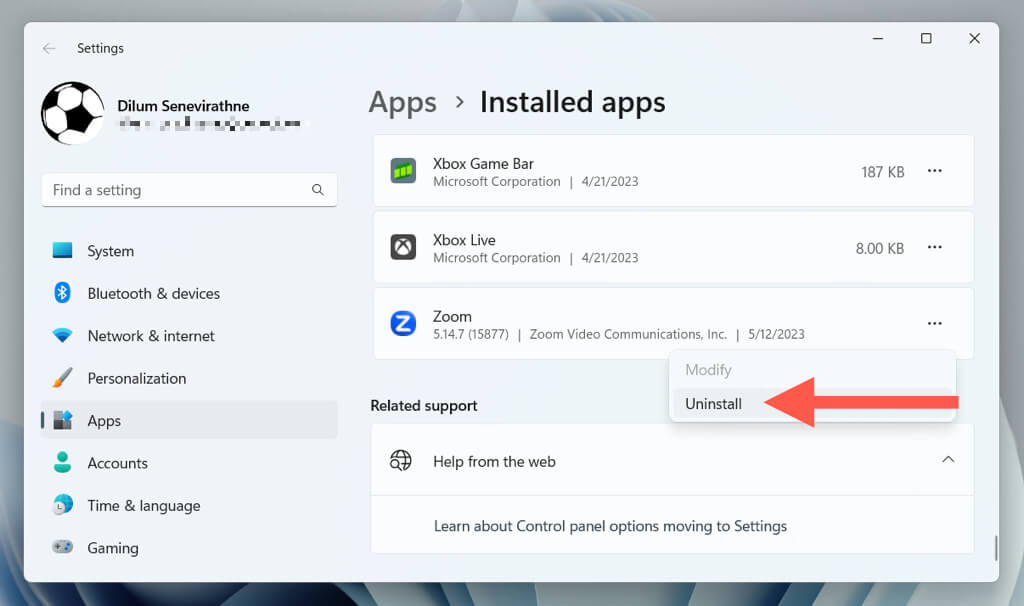This screenshot has height=606, width=1024.
Task: Click the Zoom version 5.14.7 (15877) text
Action: 470,334
